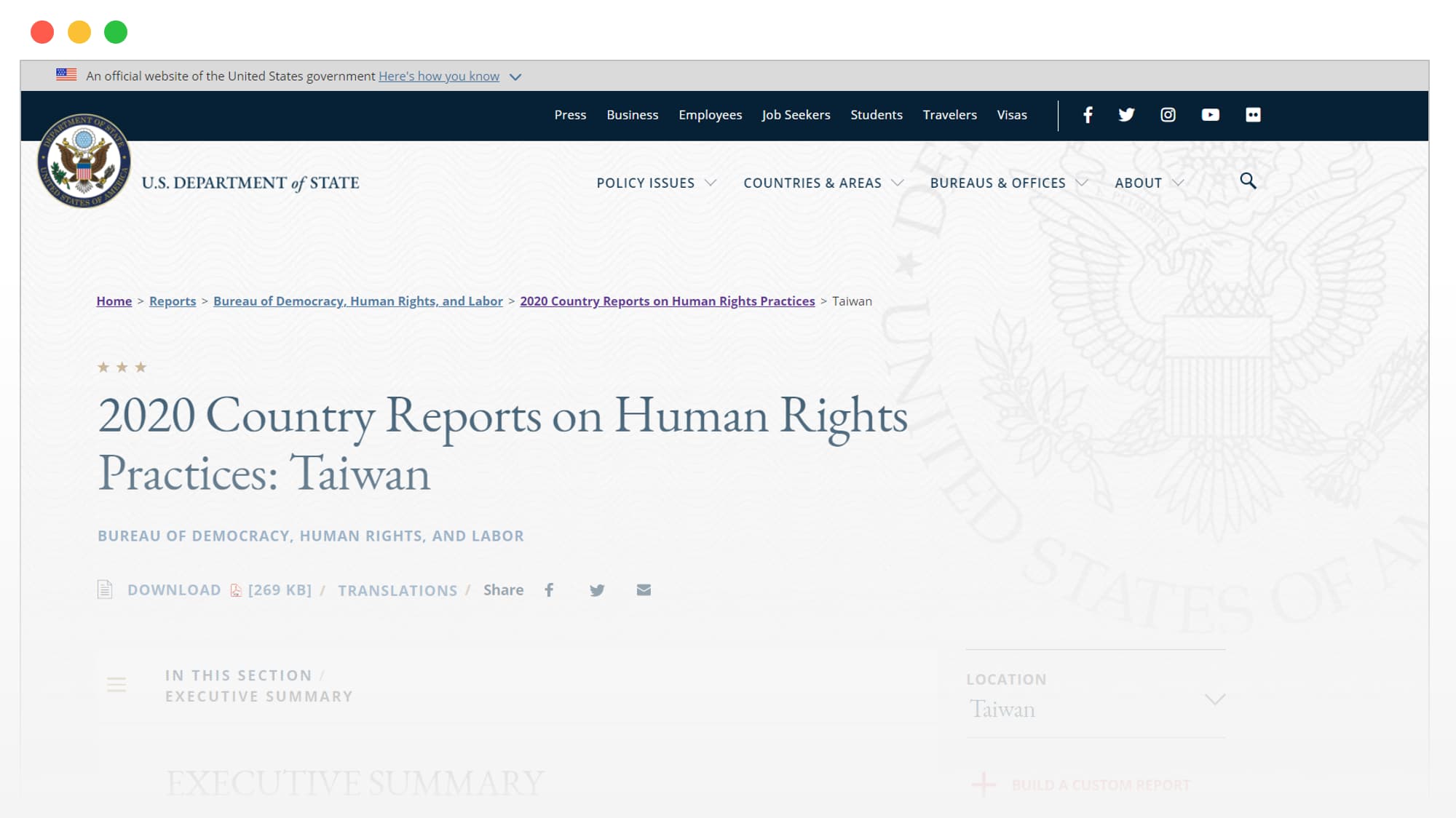Image resolution: width=1456 pixels, height=818 pixels.
Task: Go to the Students page
Action: (x=876, y=115)
